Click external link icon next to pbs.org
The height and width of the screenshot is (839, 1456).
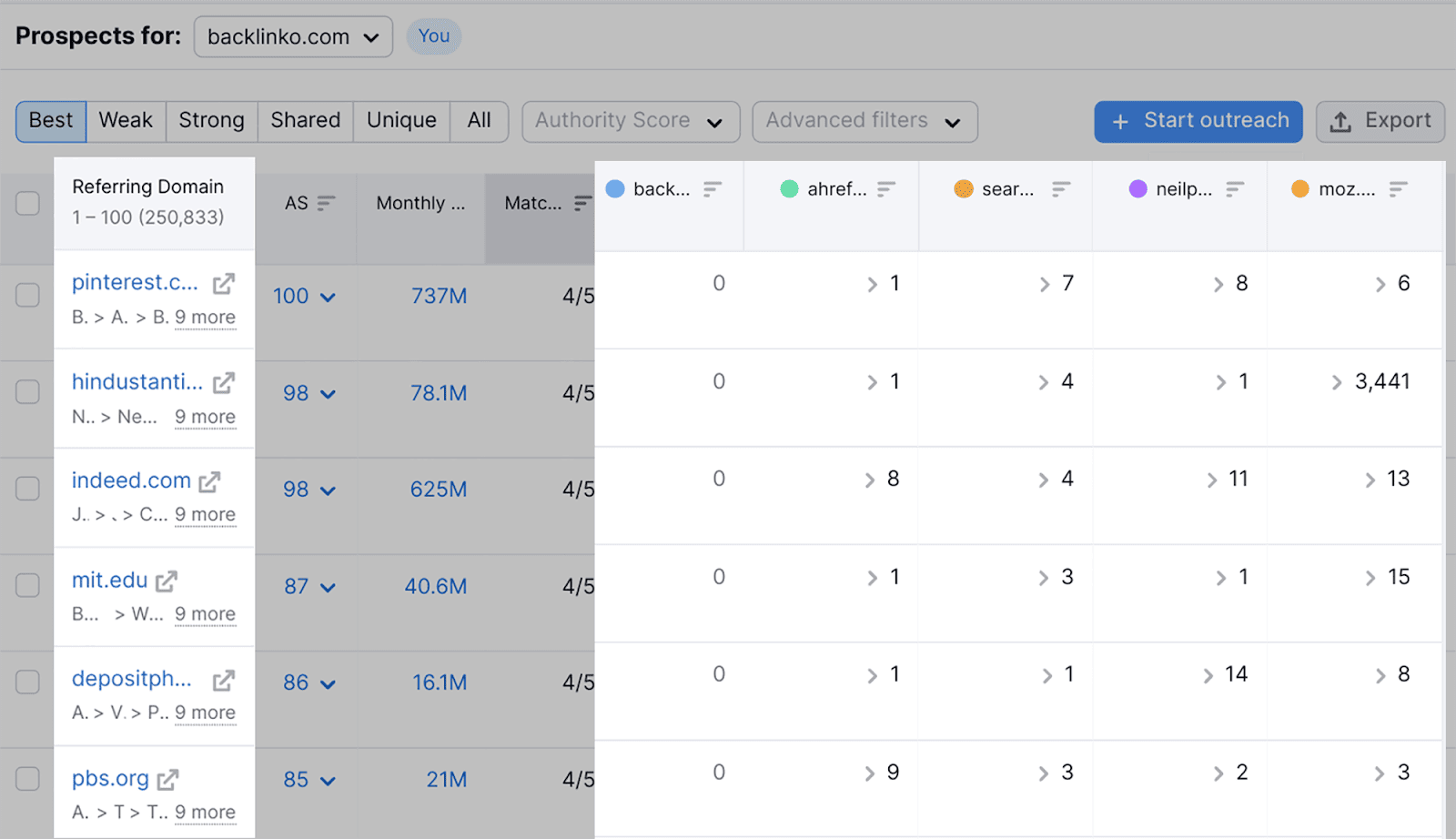pos(167,780)
